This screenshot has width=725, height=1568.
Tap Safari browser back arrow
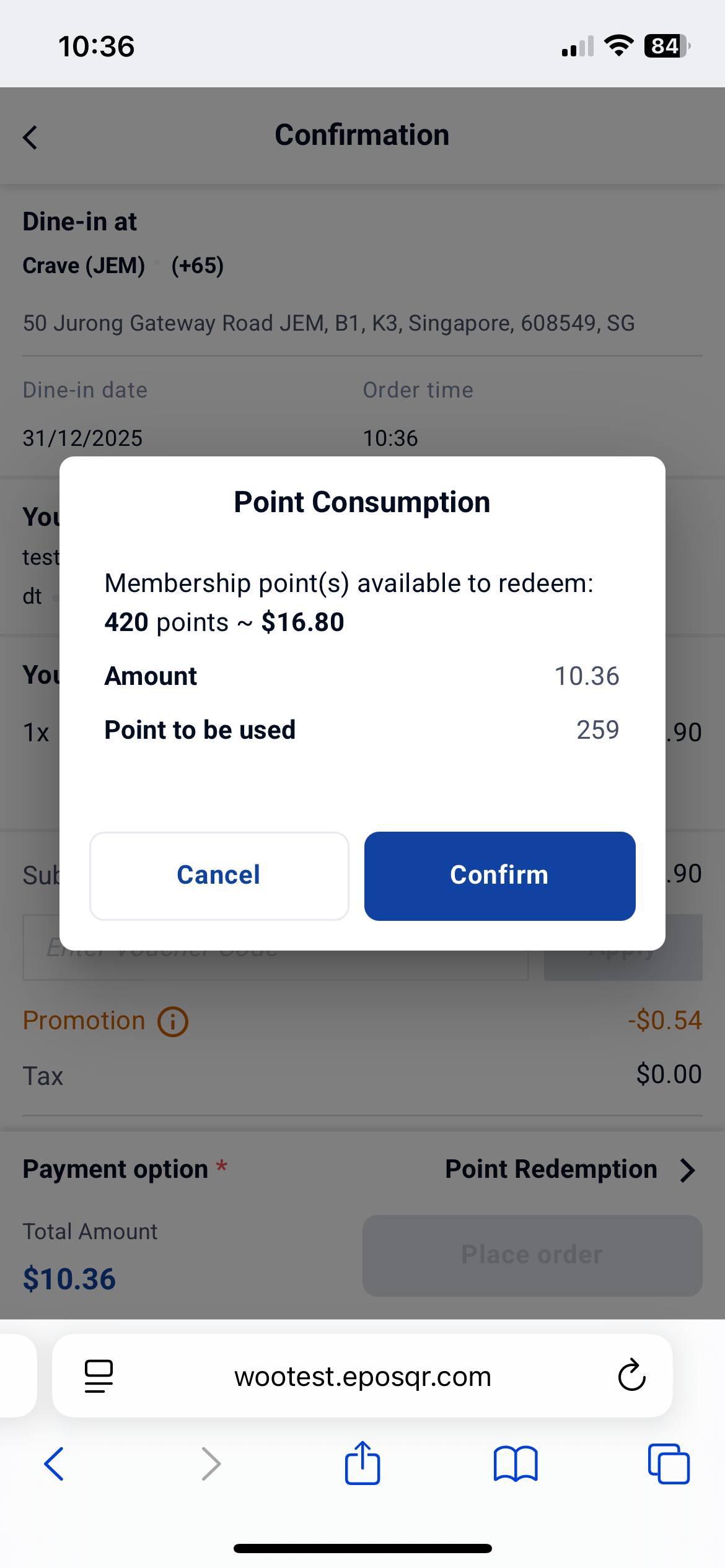click(54, 1464)
